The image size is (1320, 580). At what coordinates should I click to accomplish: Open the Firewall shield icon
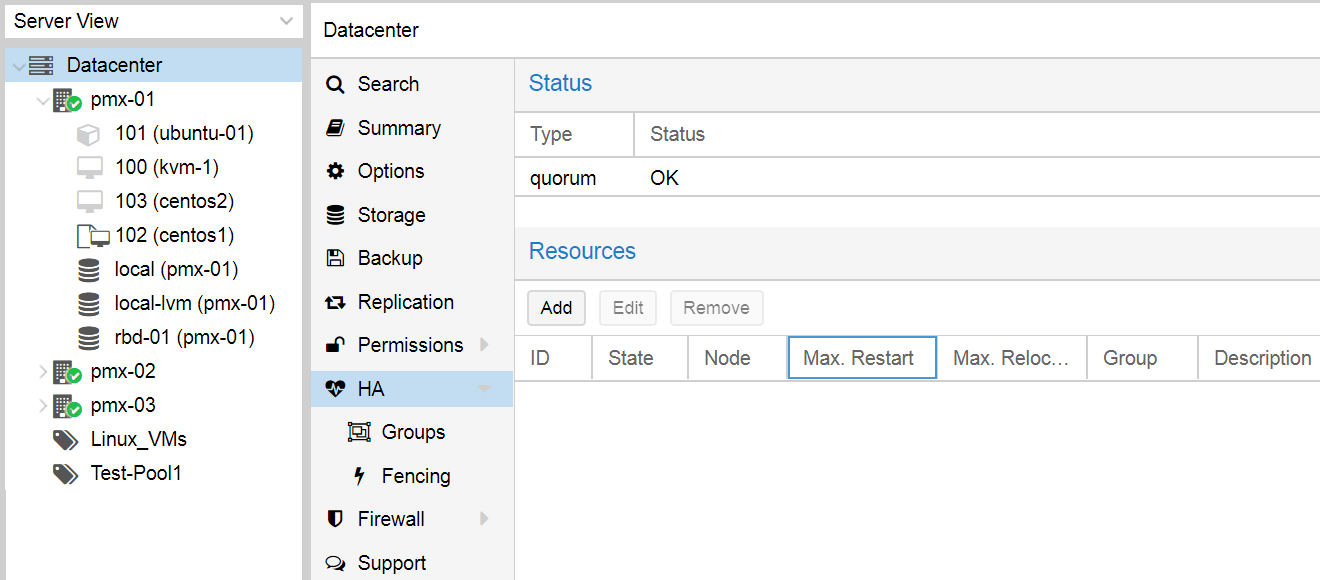336,519
